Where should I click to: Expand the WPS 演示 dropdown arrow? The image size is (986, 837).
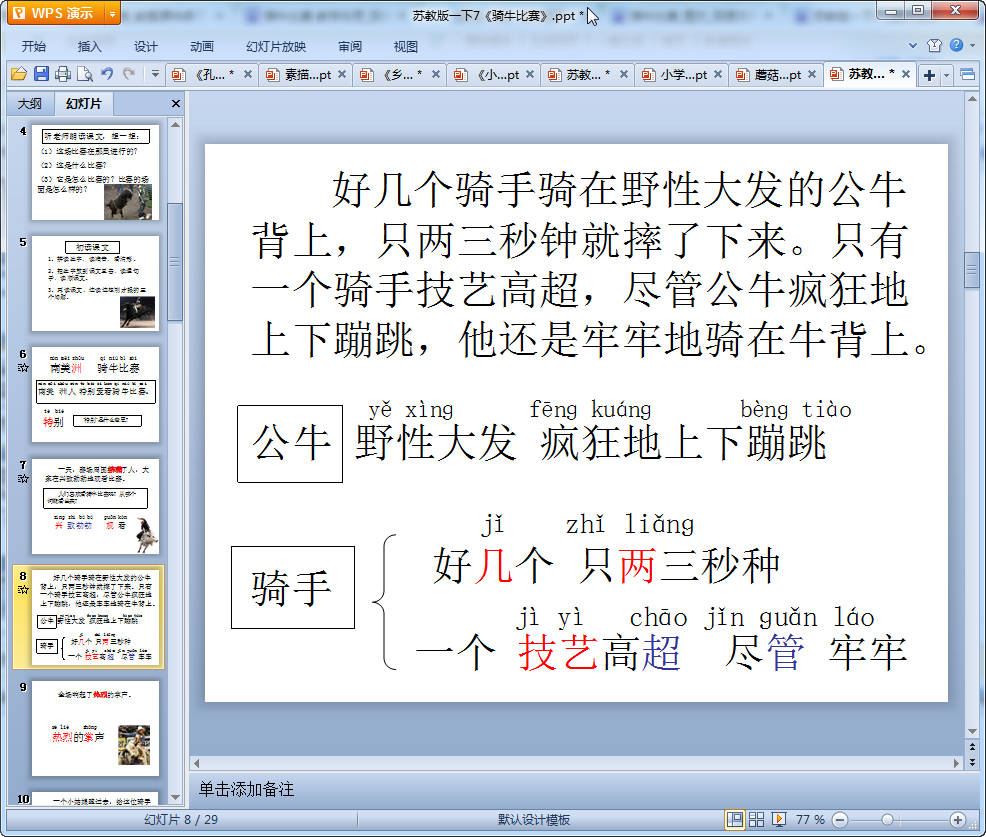click(x=113, y=13)
